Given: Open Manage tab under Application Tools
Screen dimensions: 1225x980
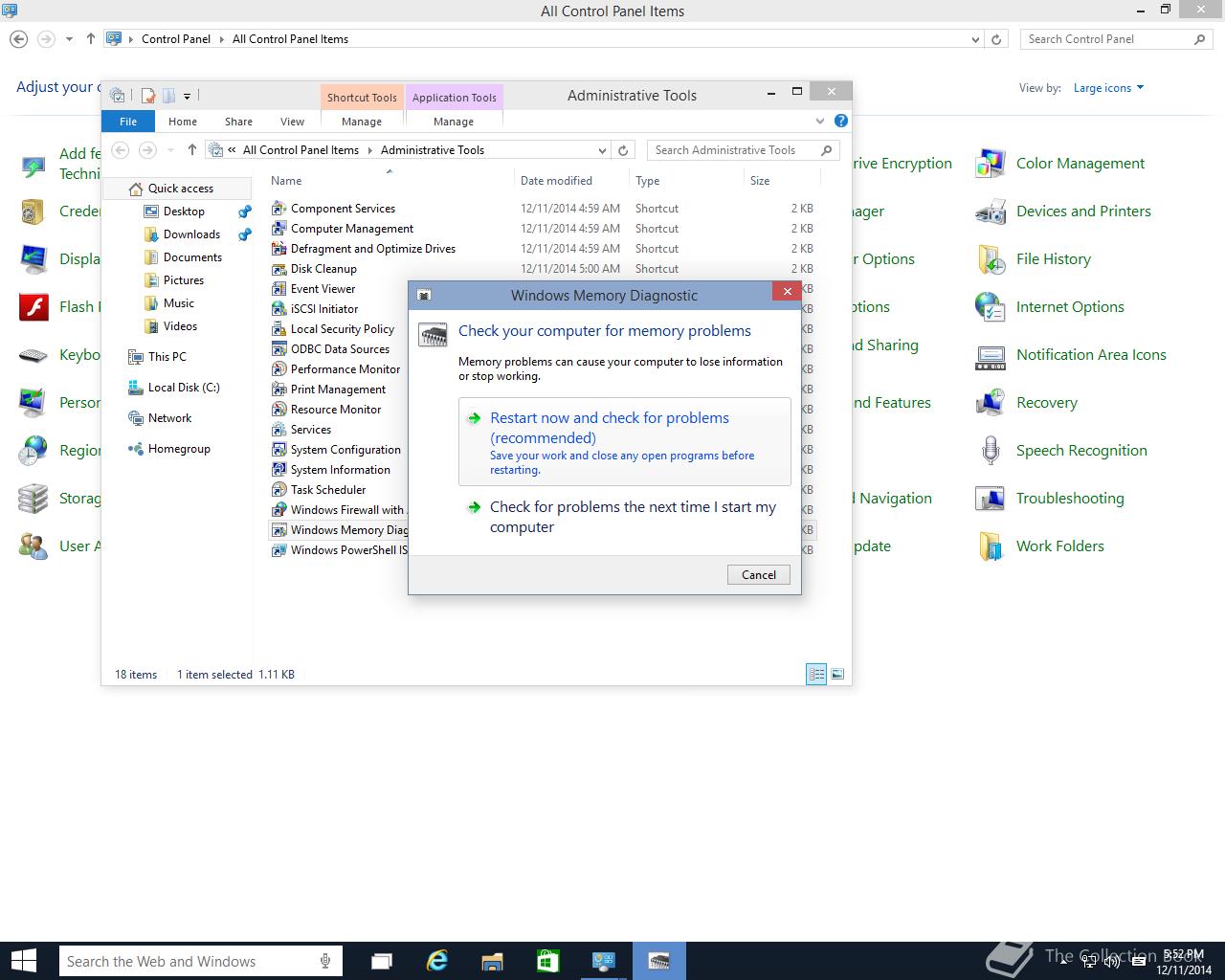Looking at the screenshot, I should point(454,122).
